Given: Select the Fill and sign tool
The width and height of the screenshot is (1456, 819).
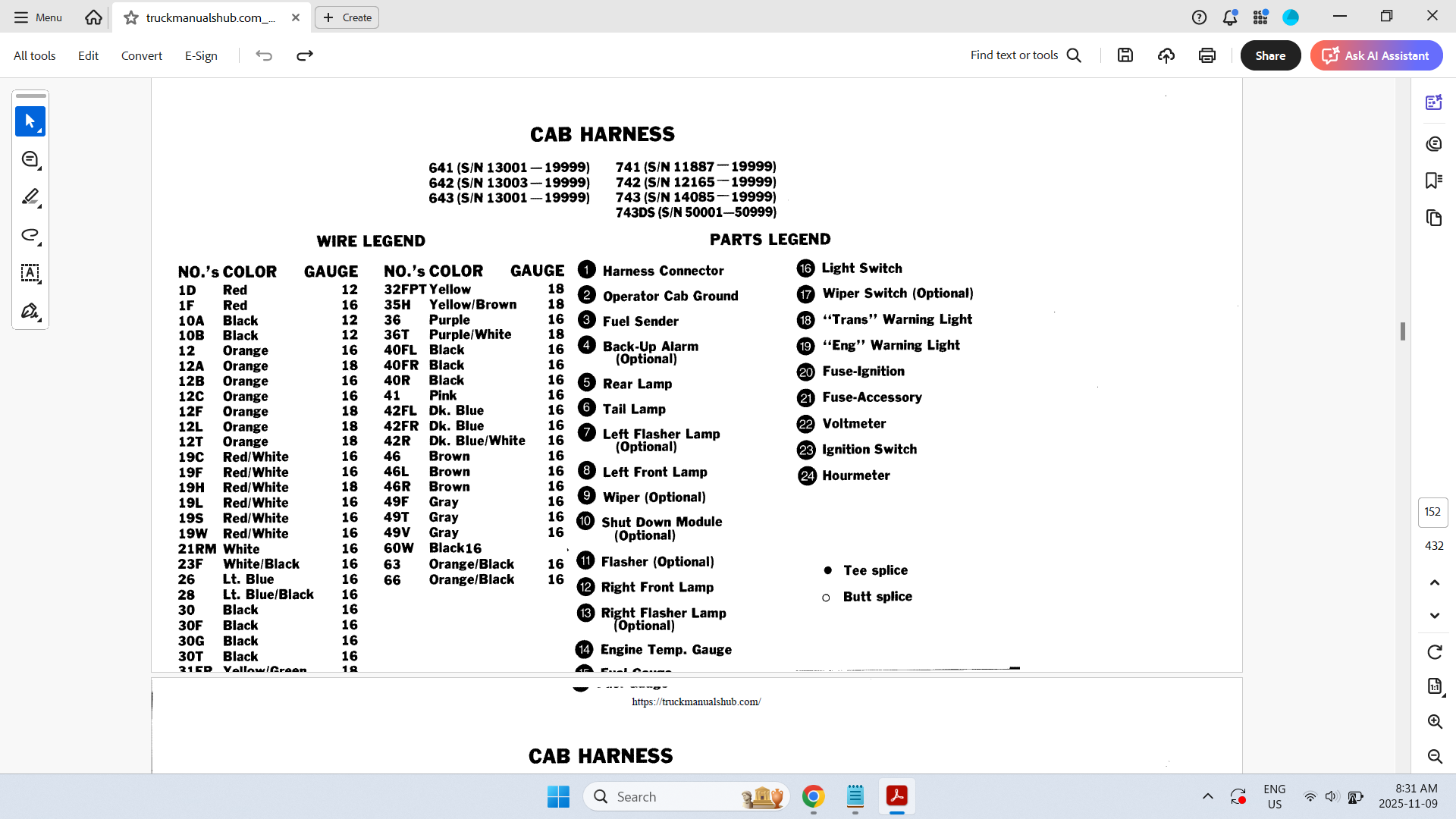Looking at the screenshot, I should point(30,311).
